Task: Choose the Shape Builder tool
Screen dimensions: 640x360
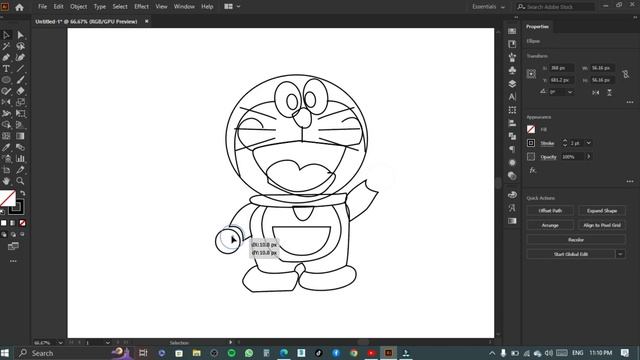Action: coord(6,125)
